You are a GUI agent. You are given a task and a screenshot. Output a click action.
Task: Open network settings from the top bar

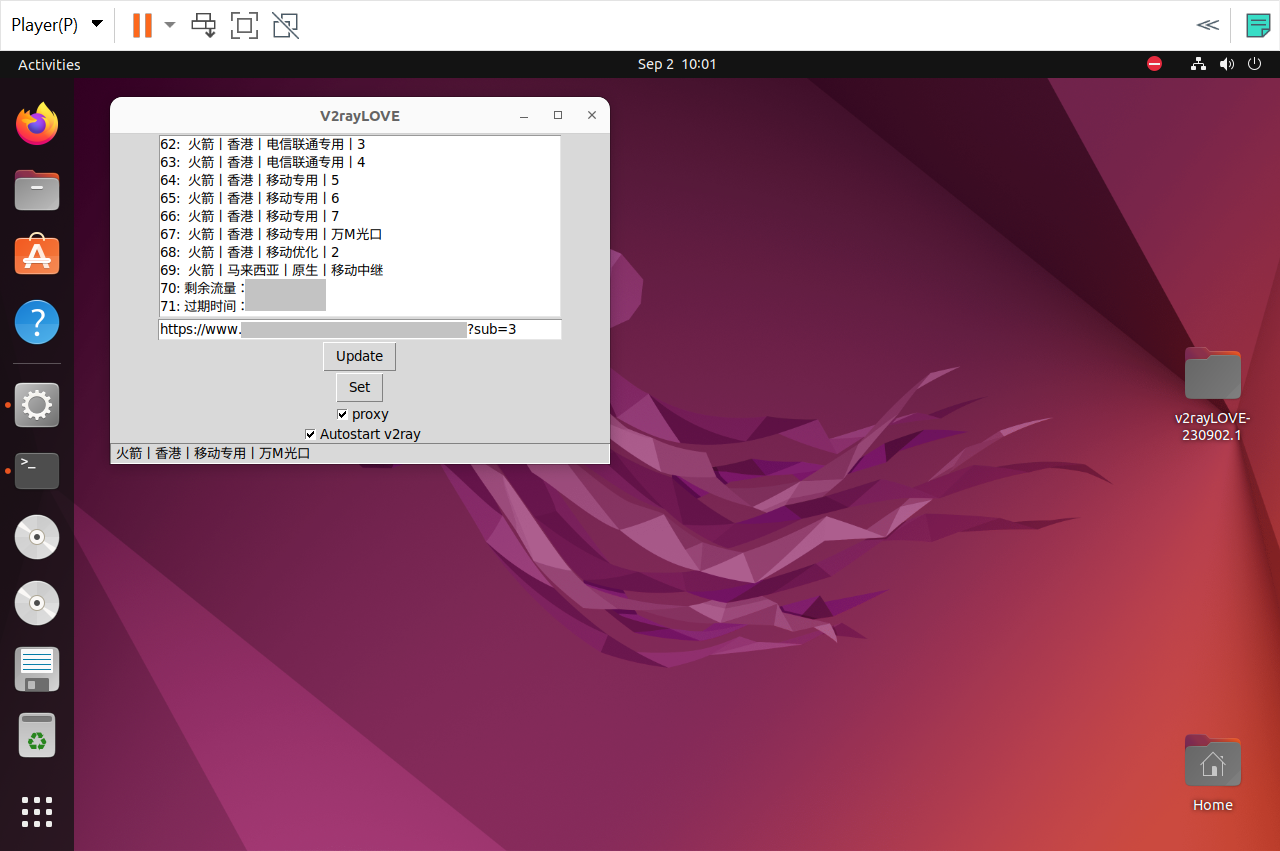coord(1198,63)
